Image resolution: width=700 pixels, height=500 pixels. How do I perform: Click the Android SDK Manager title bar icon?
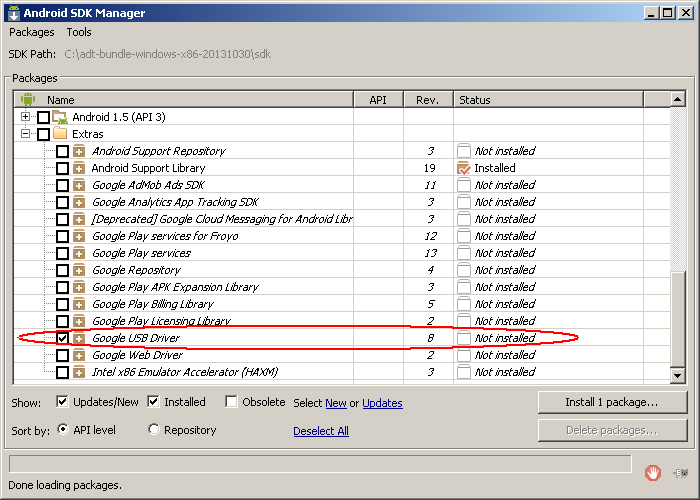click(14, 12)
